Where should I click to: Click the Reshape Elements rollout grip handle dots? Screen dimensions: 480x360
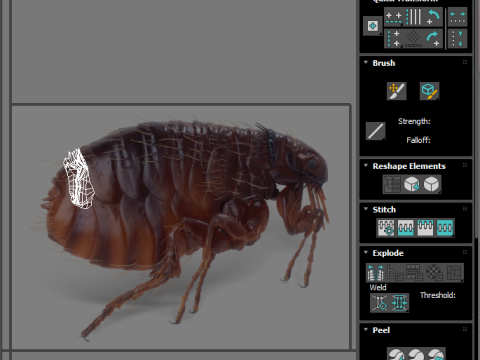(465, 165)
